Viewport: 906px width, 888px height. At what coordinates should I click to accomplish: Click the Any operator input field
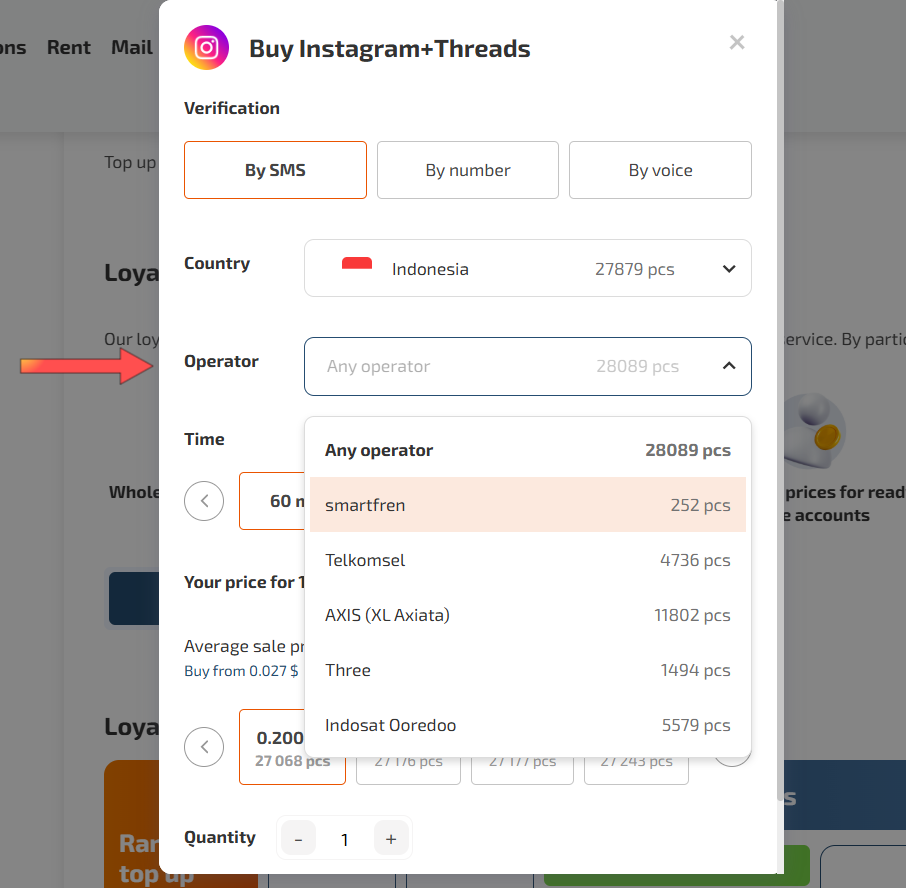click(x=528, y=366)
